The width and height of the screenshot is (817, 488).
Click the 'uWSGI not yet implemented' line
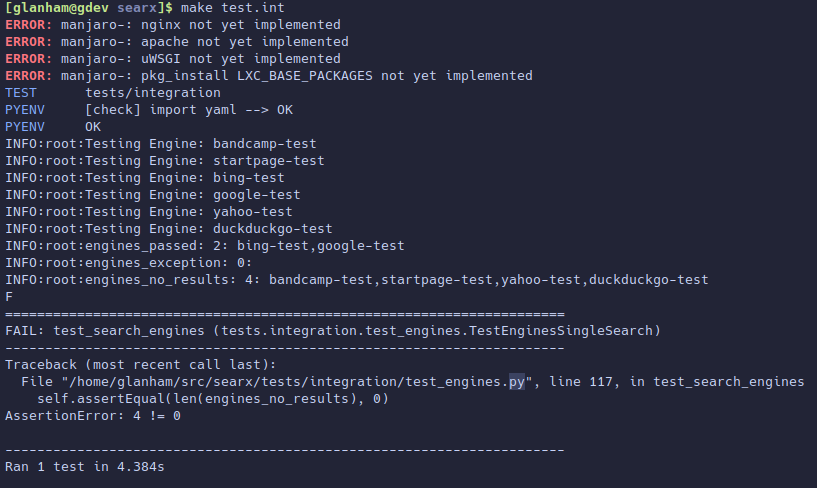(x=173, y=59)
